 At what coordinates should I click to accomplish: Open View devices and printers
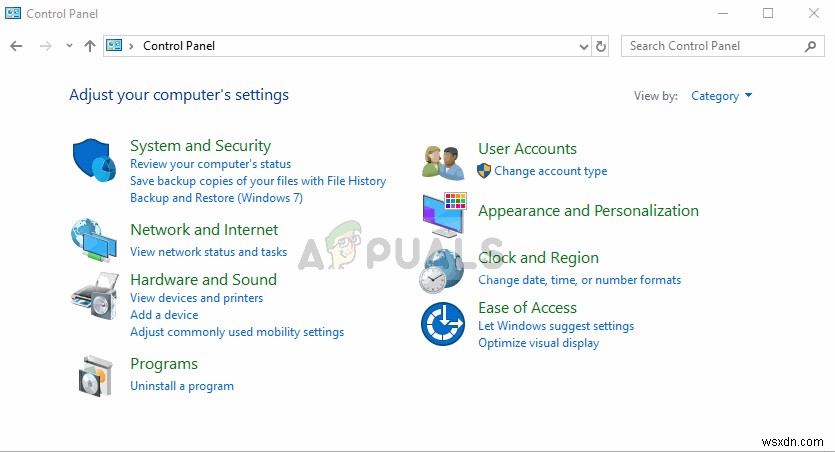(197, 298)
